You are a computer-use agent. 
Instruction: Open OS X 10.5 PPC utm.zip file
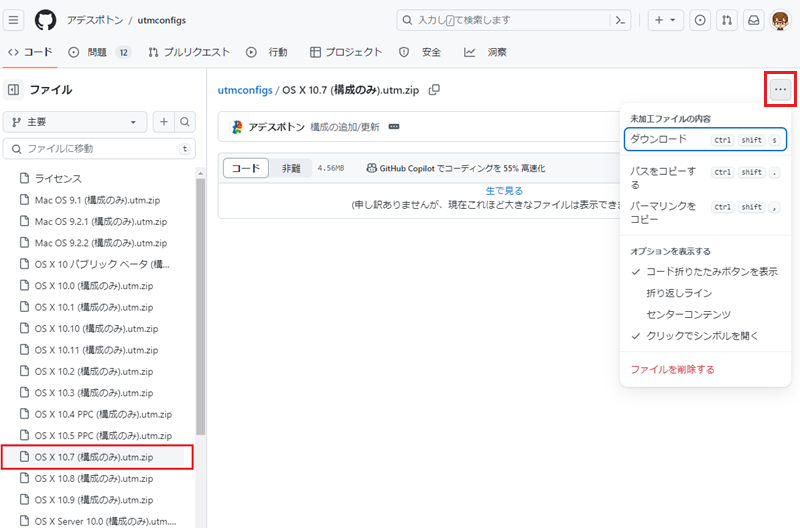point(103,436)
